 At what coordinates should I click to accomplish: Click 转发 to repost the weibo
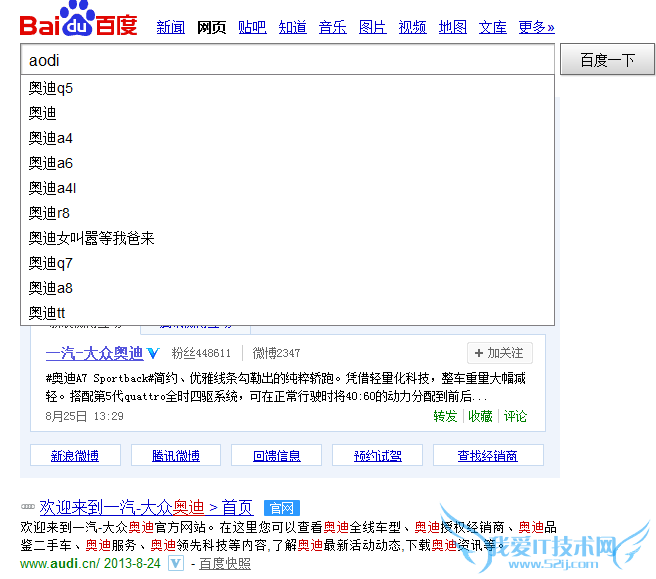click(x=445, y=416)
